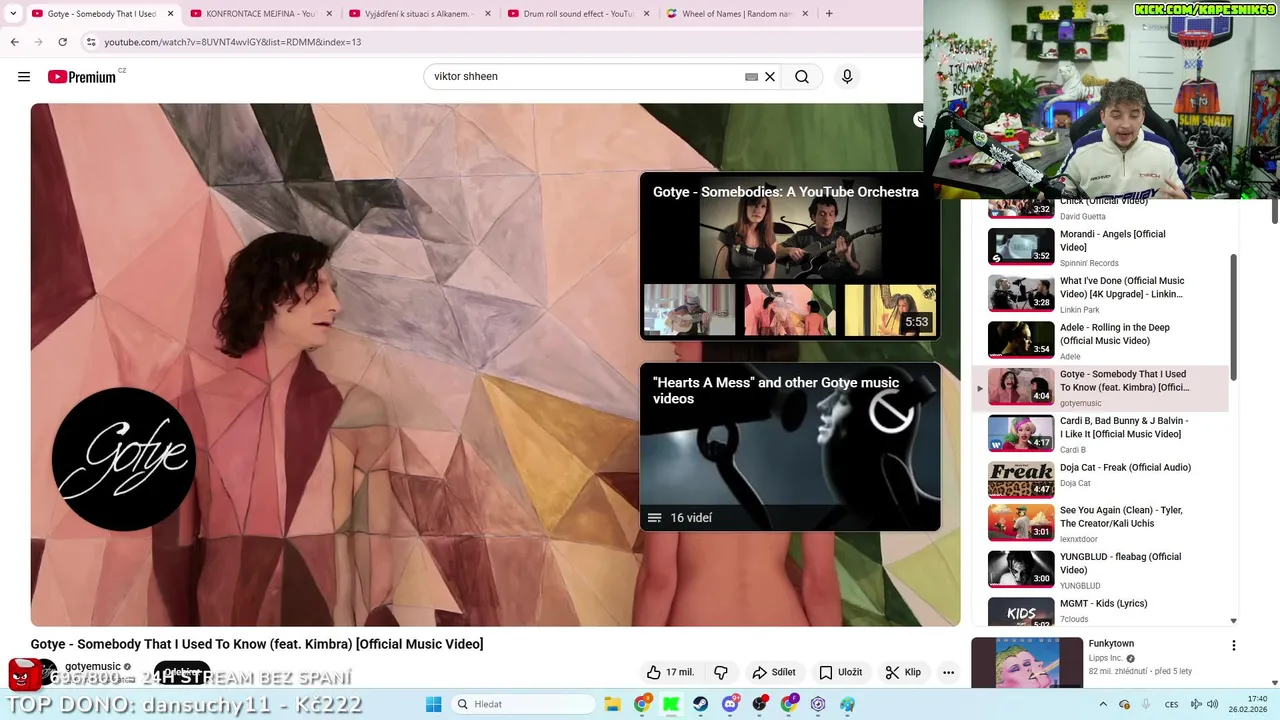Switch to the KONFRONTACE MEJFINA tab
This screenshot has height=720, width=1280.
click(x=262, y=14)
